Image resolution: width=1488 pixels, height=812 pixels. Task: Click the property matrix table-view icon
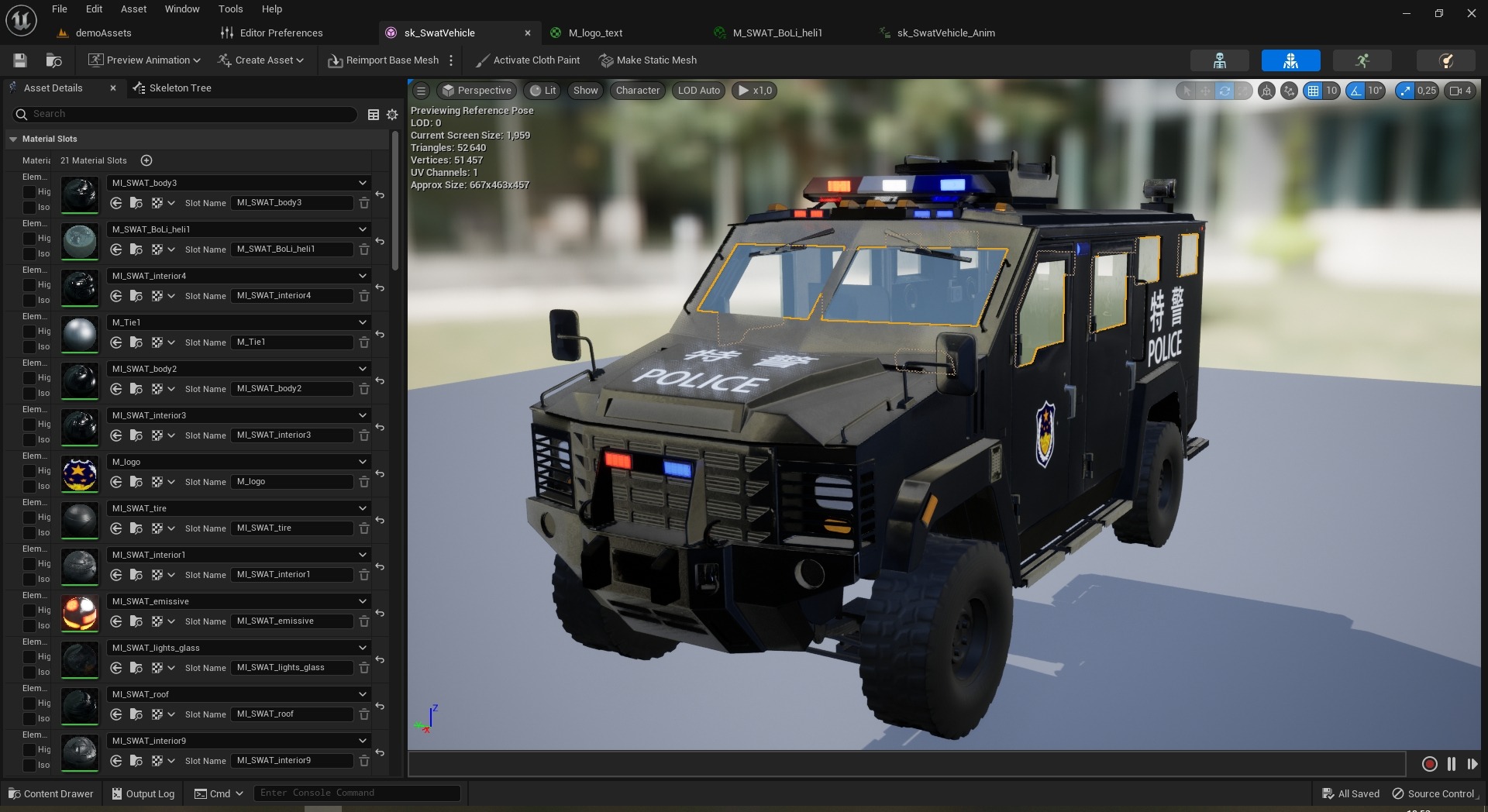click(x=373, y=114)
